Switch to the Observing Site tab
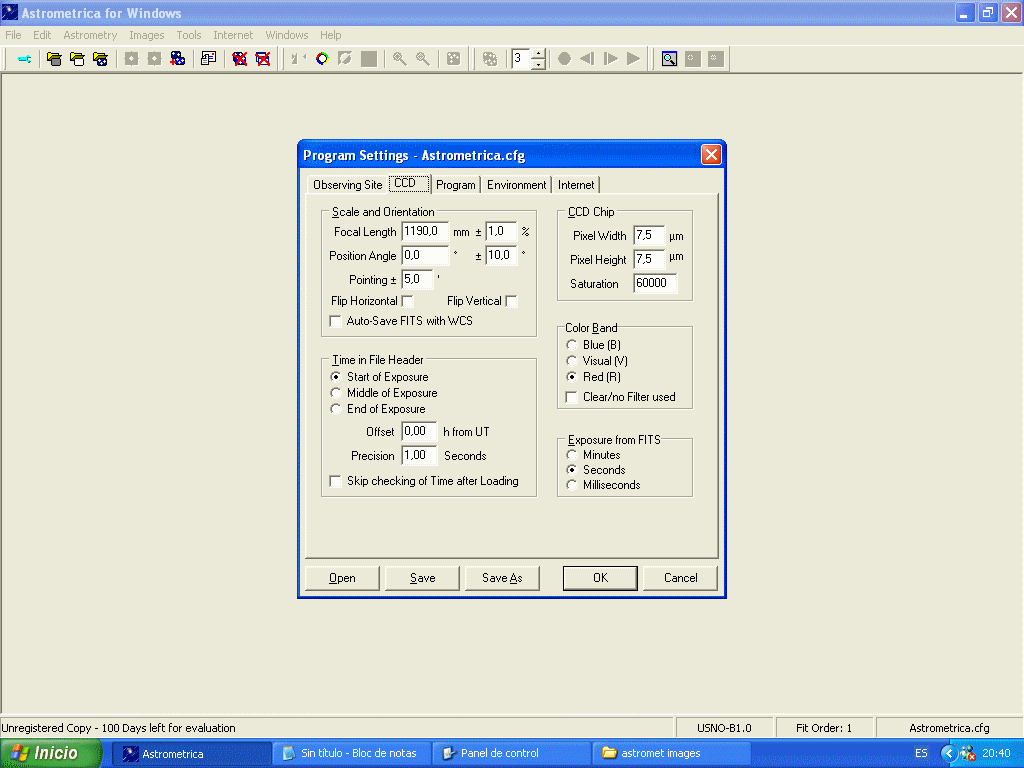This screenshot has height=768, width=1024. tap(347, 185)
